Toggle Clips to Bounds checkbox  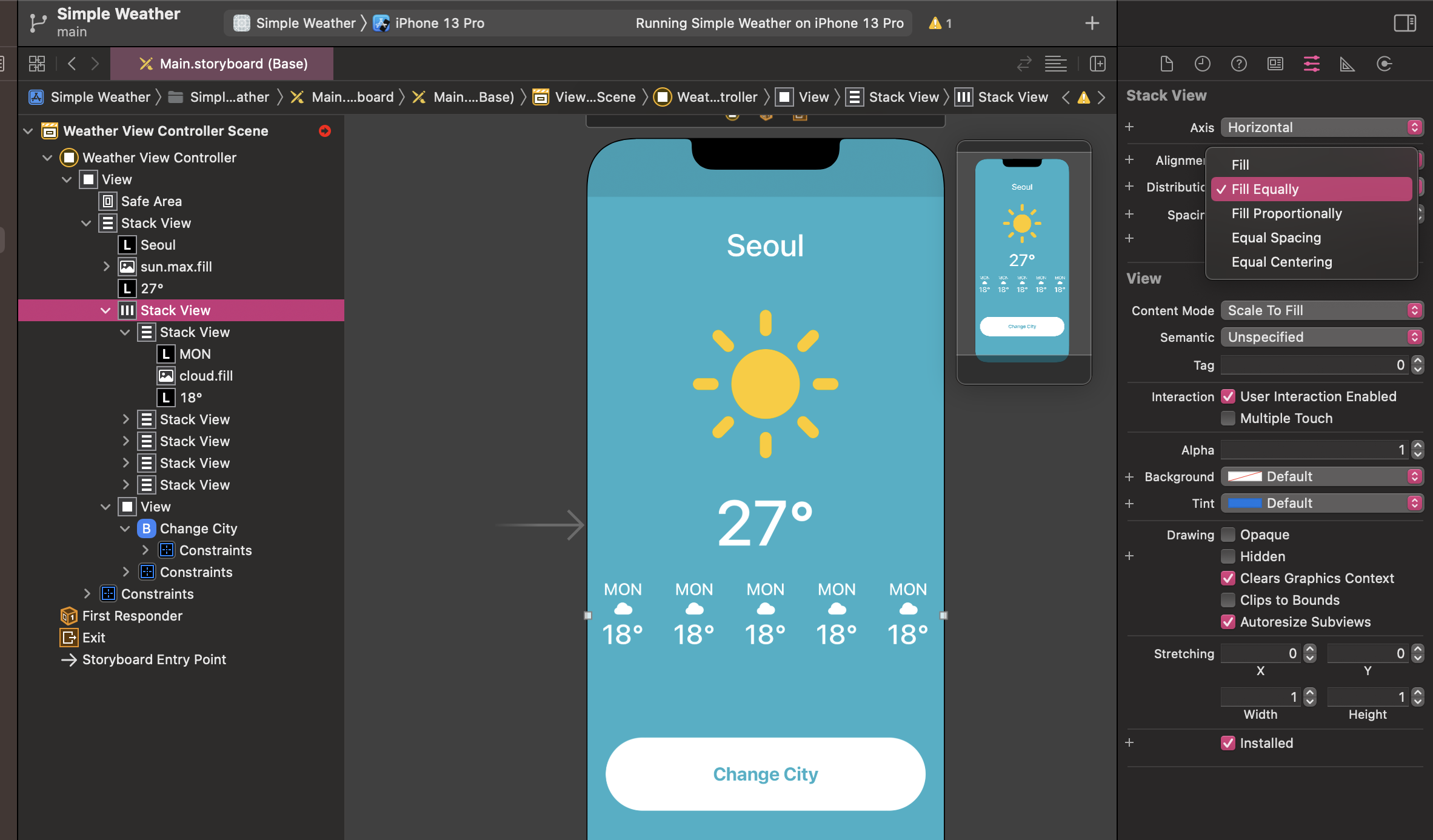click(x=1228, y=600)
